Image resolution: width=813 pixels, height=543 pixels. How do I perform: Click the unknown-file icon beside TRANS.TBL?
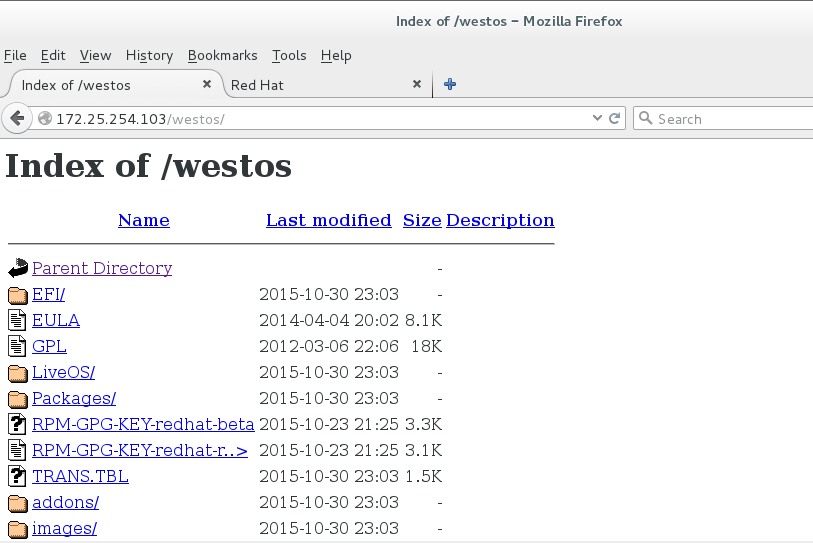(x=17, y=476)
